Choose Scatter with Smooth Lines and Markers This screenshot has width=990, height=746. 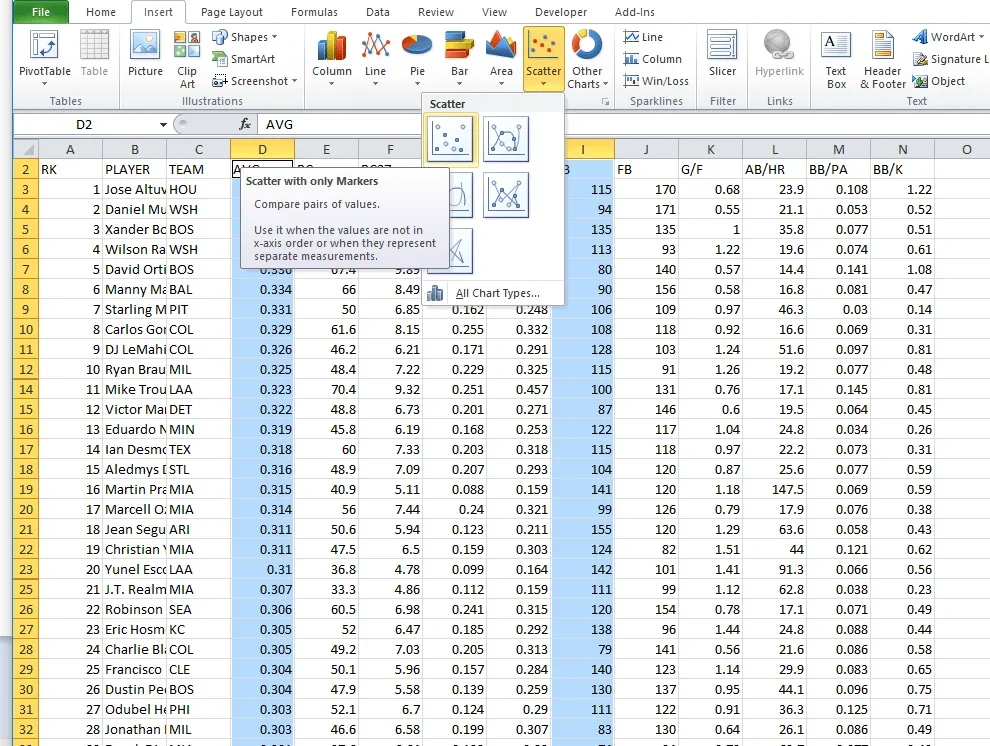pos(506,139)
